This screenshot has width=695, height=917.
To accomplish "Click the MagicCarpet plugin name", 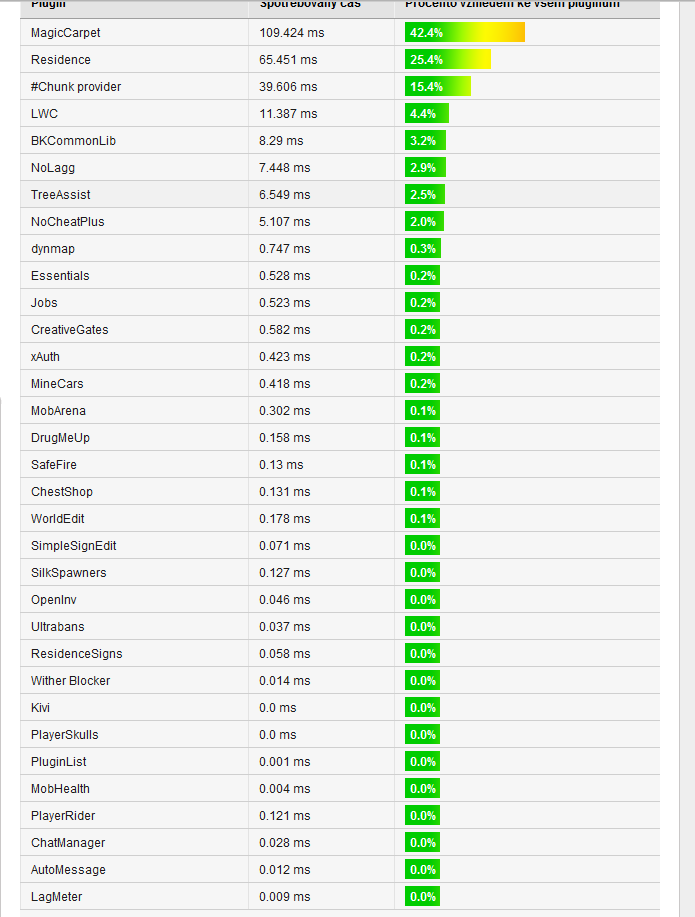I will (66, 33).
